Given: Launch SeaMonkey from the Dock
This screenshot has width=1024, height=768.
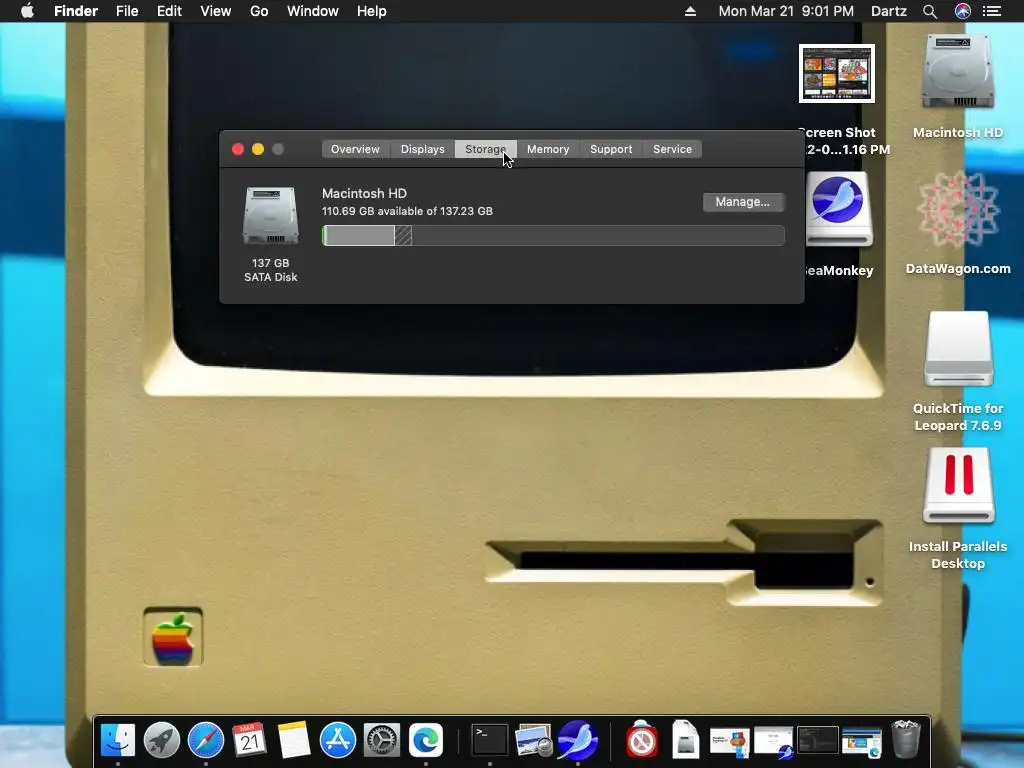Looking at the screenshot, I should (x=577, y=740).
